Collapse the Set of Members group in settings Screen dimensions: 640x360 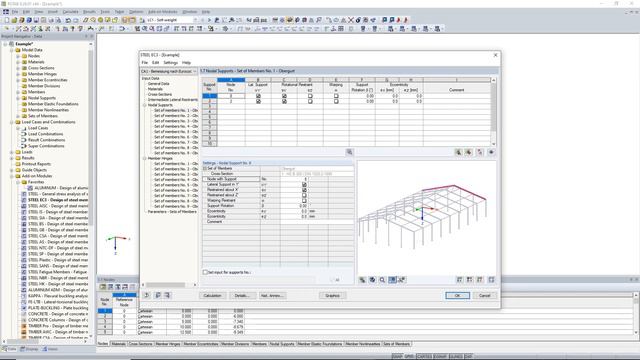(205, 168)
